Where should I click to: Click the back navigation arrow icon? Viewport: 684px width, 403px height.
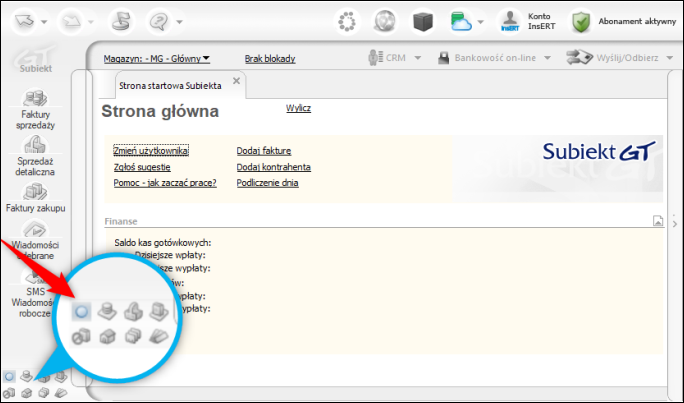24,21
